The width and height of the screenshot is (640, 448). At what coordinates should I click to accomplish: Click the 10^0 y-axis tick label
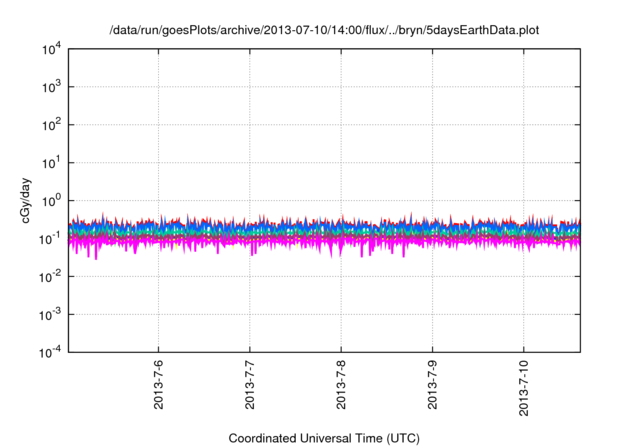point(52,201)
